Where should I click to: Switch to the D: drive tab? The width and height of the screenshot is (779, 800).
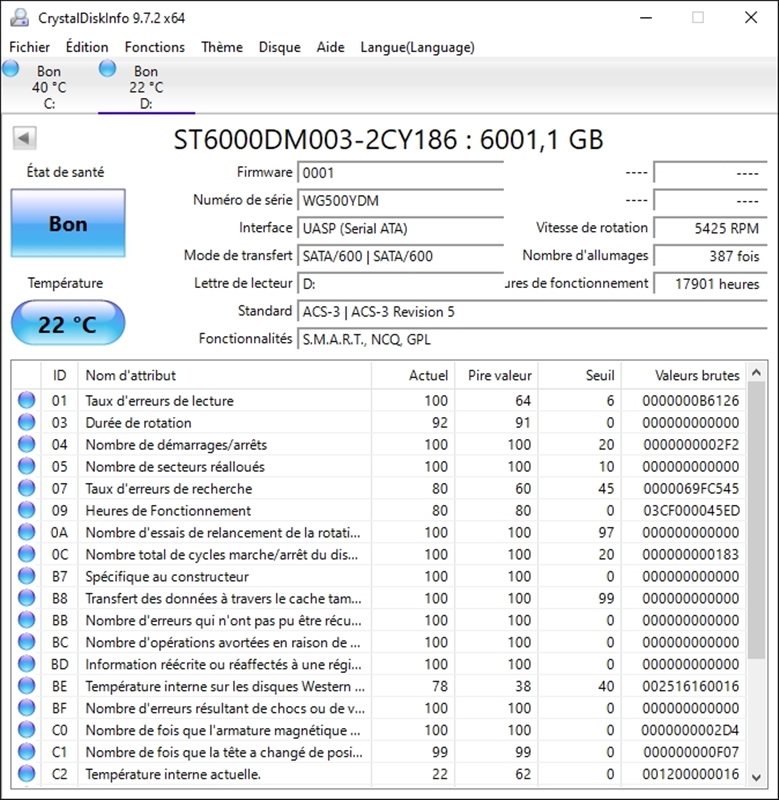(146, 87)
